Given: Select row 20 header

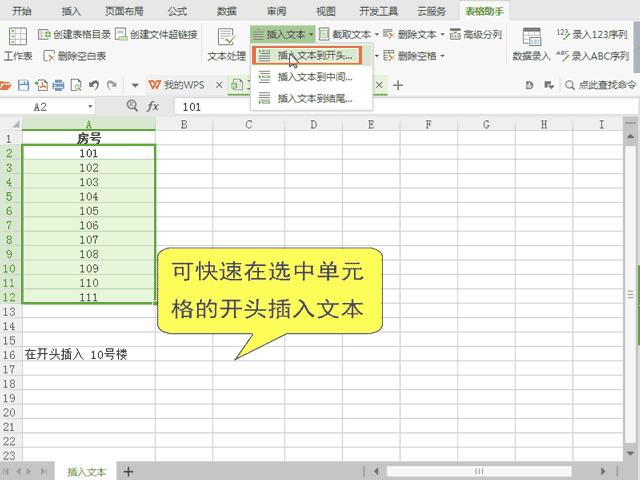Looking at the screenshot, I should (9, 412).
